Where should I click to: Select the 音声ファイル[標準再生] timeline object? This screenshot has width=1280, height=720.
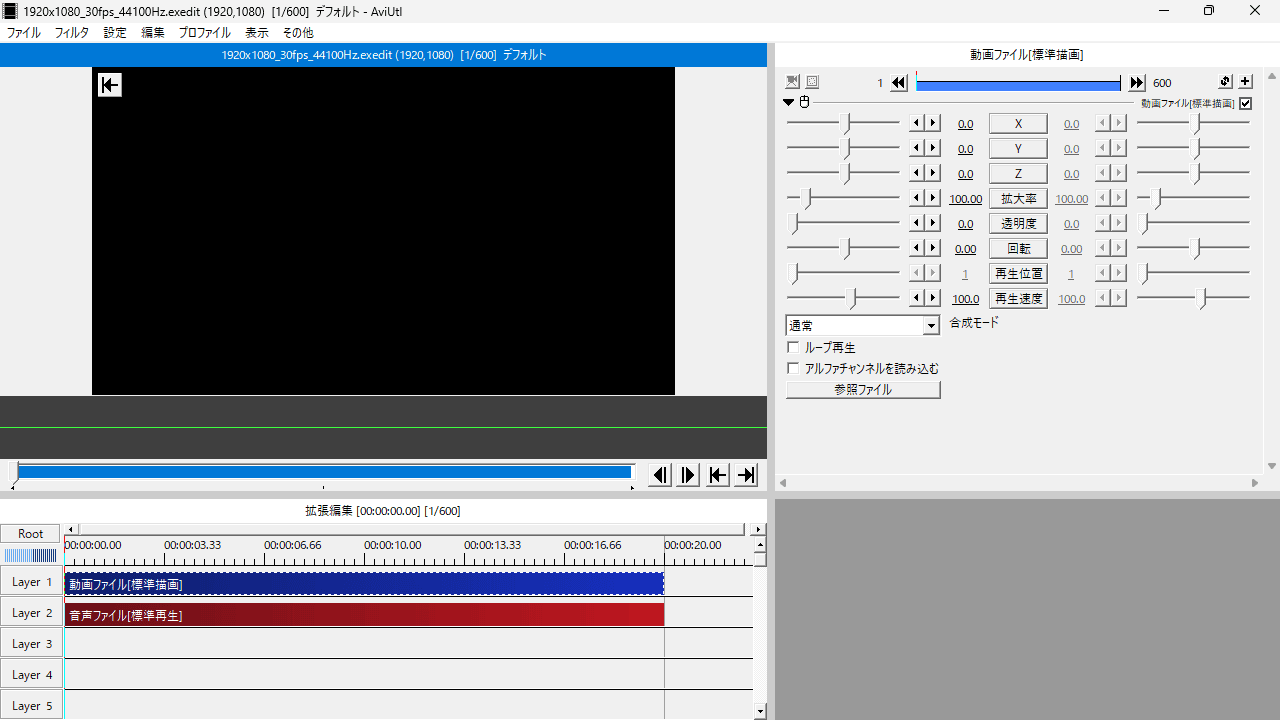point(364,614)
